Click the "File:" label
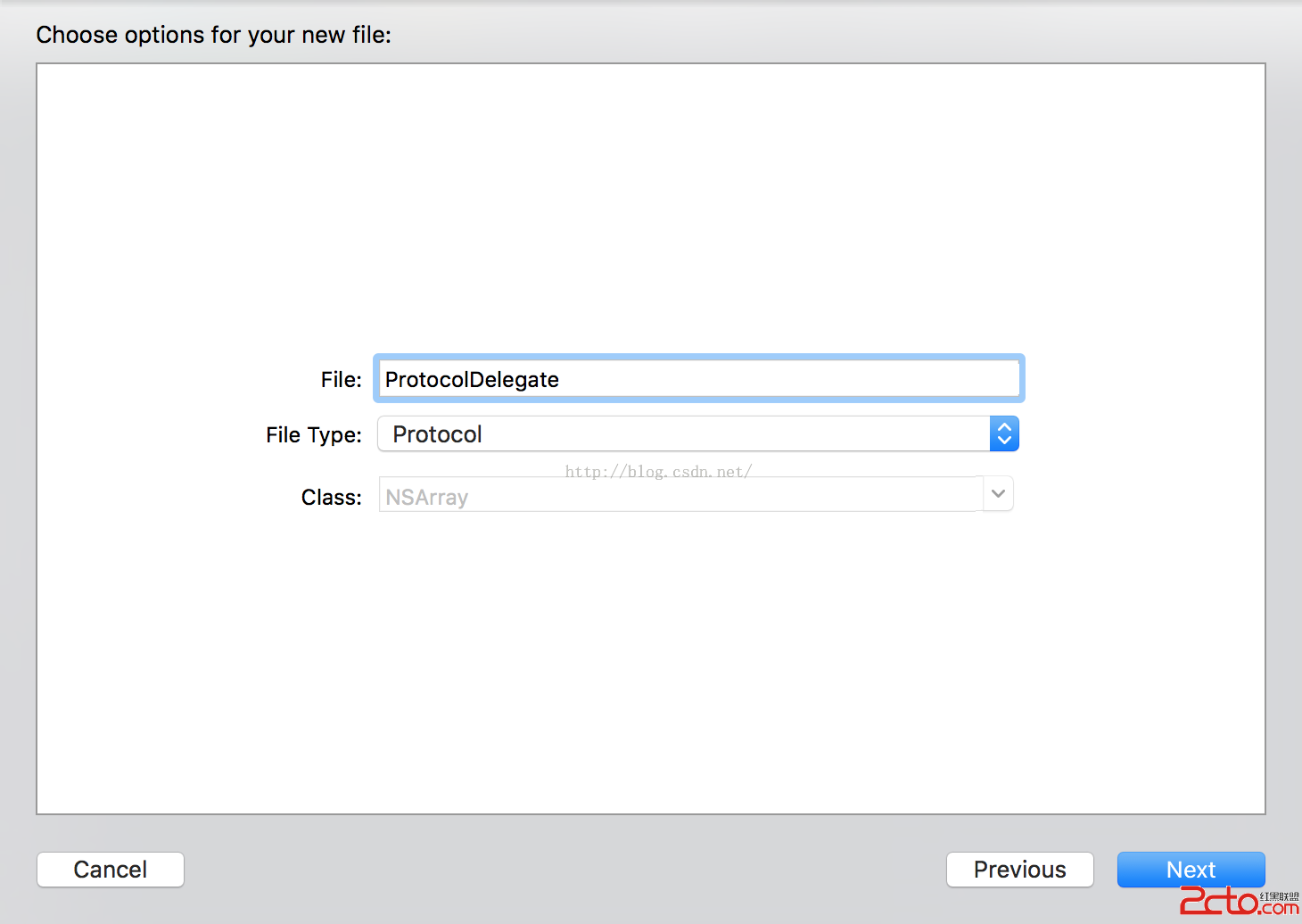The width and height of the screenshot is (1302, 924). tap(341, 380)
